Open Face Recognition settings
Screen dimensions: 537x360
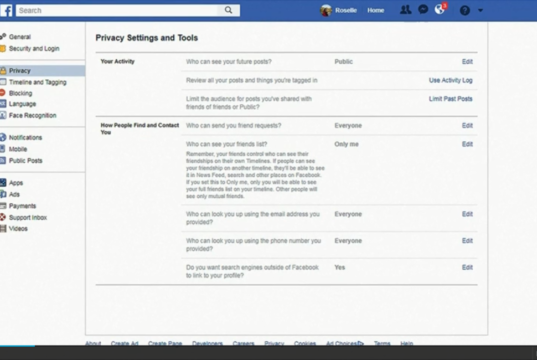click(x=33, y=115)
